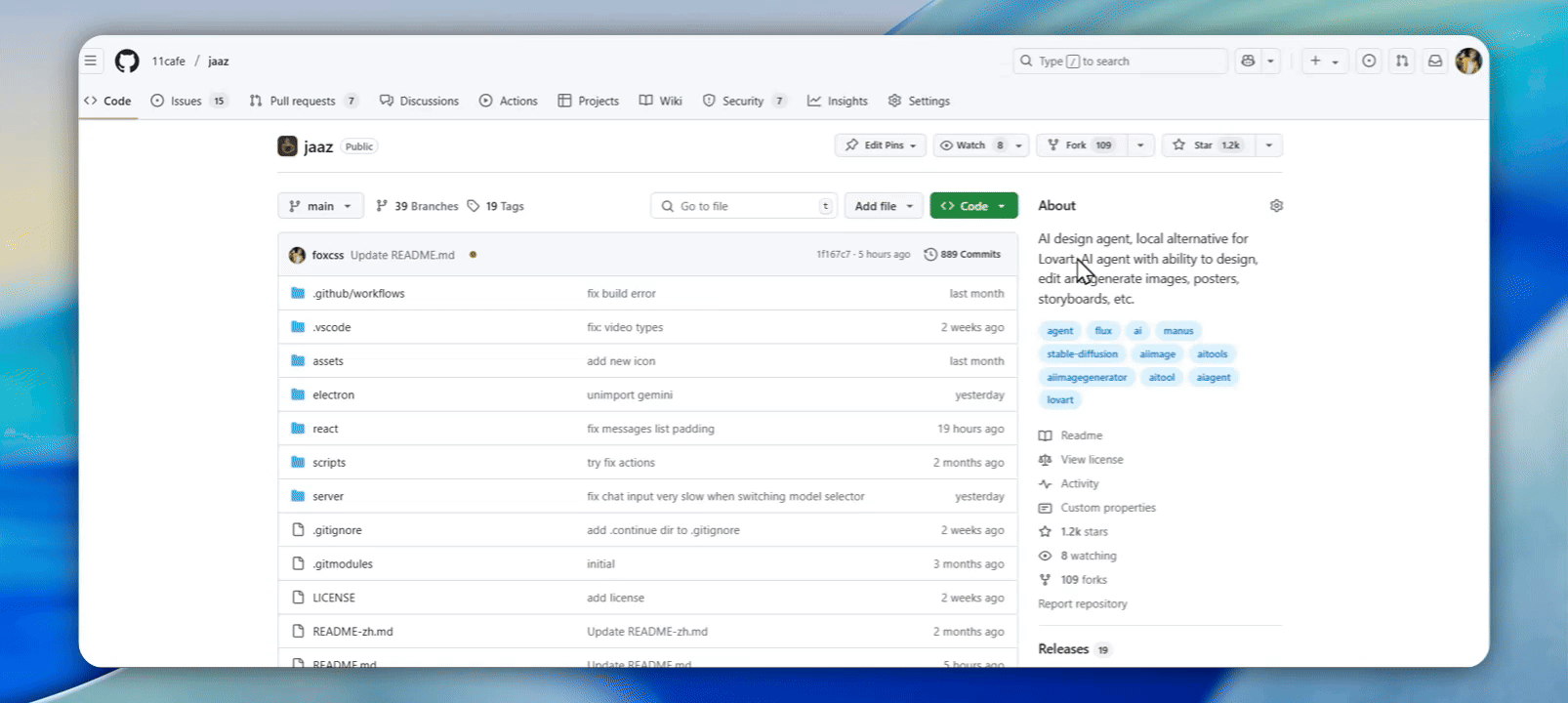1568x703 pixels.
Task: Open the .vscode folder
Action: pos(331,327)
